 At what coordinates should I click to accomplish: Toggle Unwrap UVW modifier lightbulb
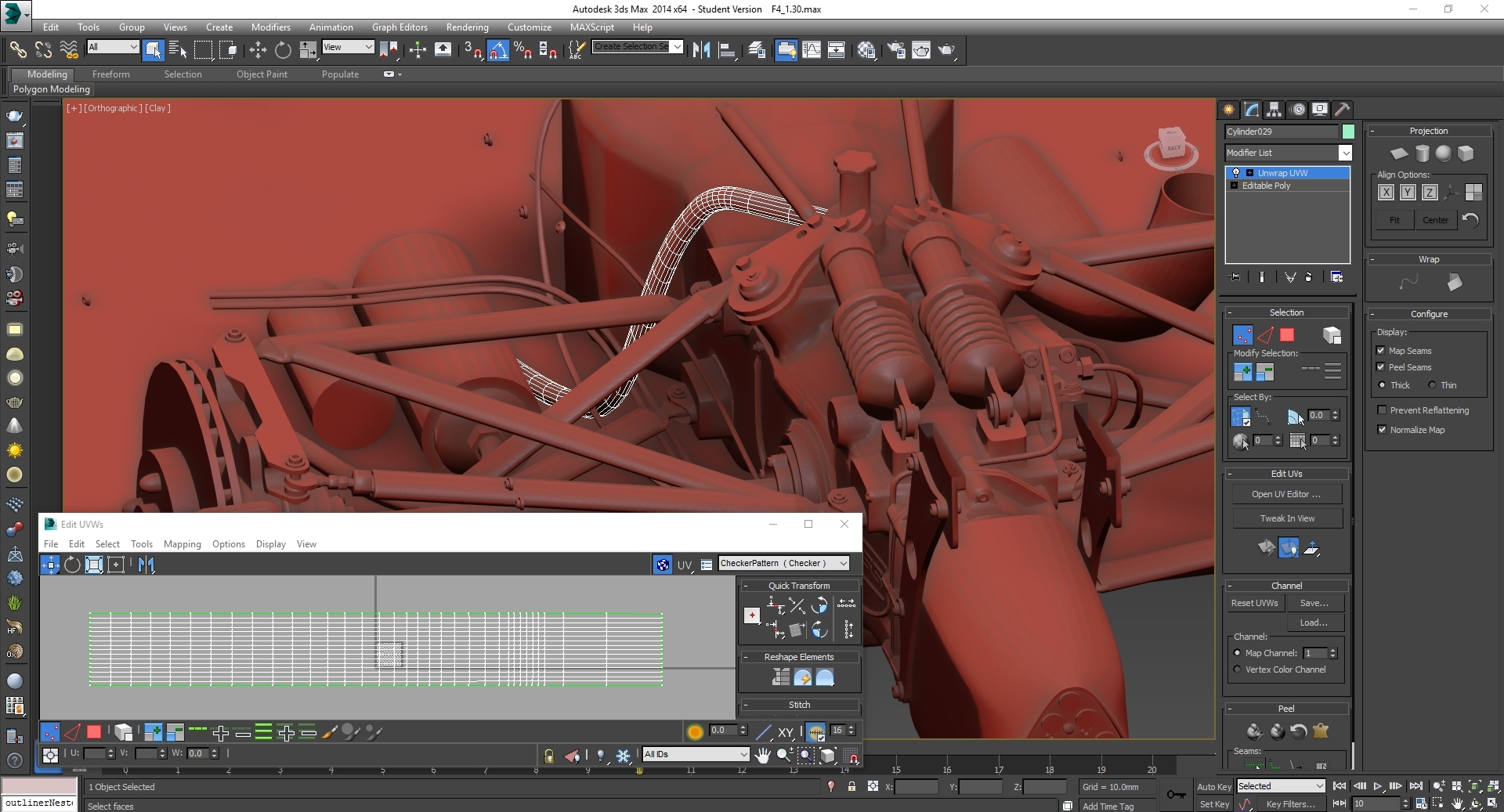click(x=1236, y=173)
